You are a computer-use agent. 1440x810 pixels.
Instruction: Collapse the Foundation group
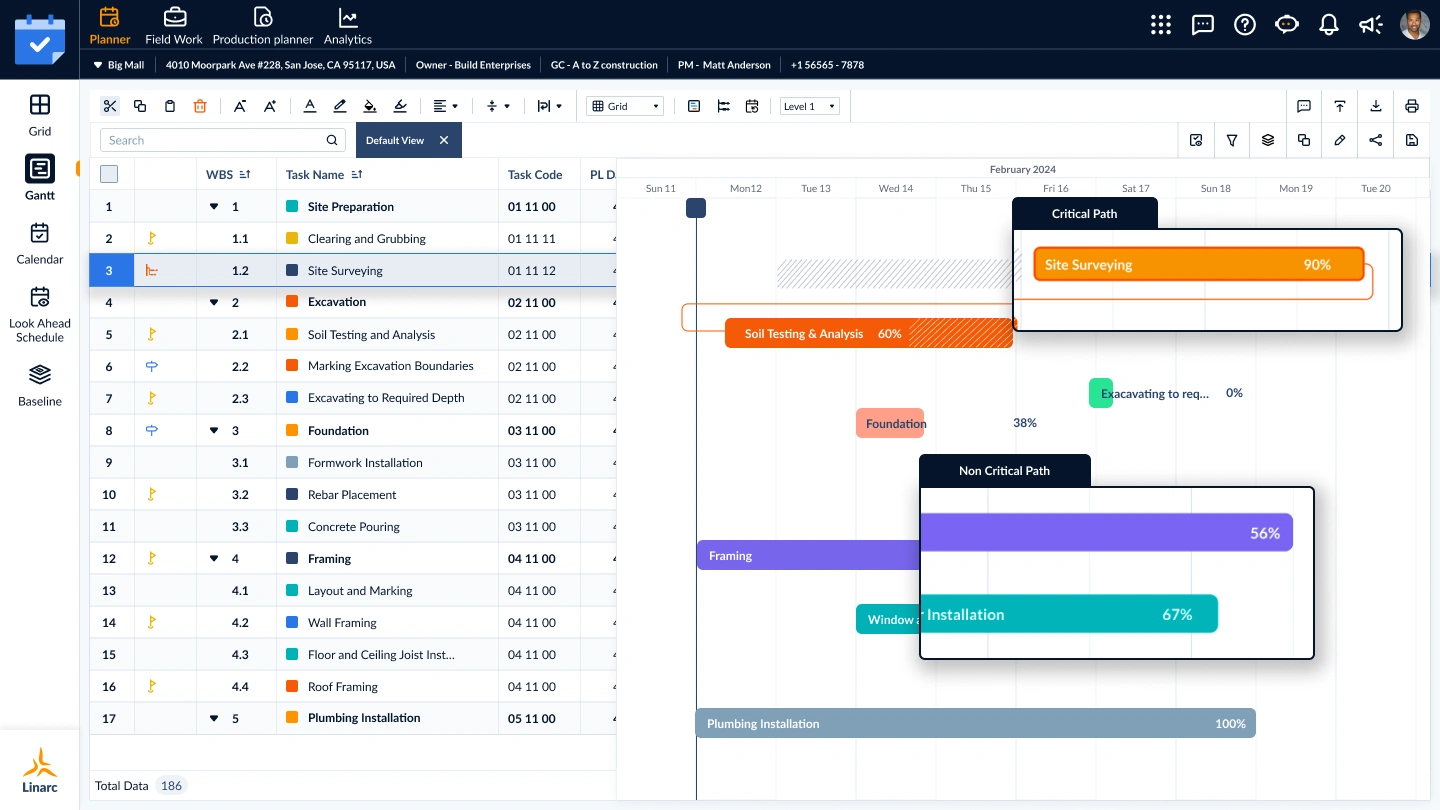(x=214, y=431)
